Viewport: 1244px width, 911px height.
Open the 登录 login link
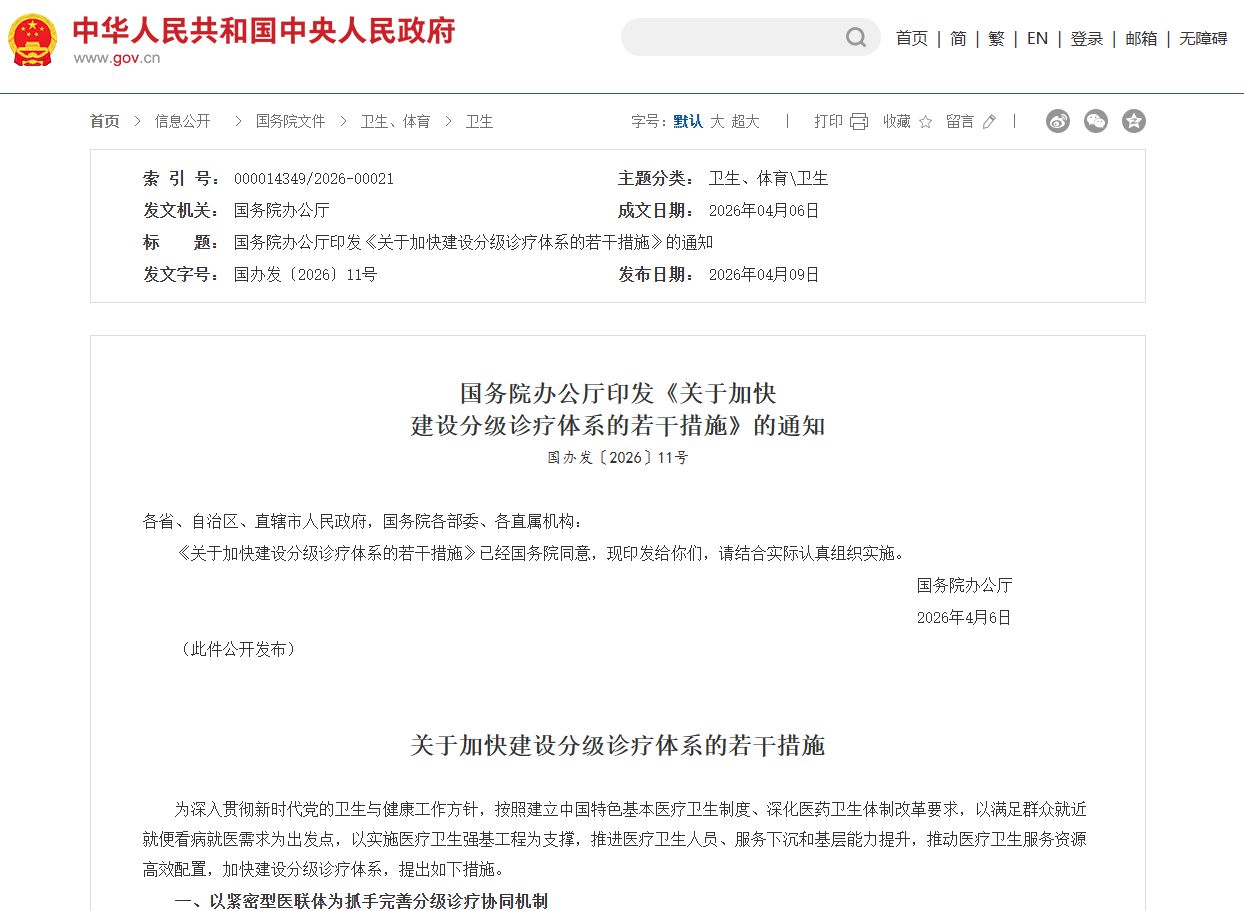tap(1086, 38)
